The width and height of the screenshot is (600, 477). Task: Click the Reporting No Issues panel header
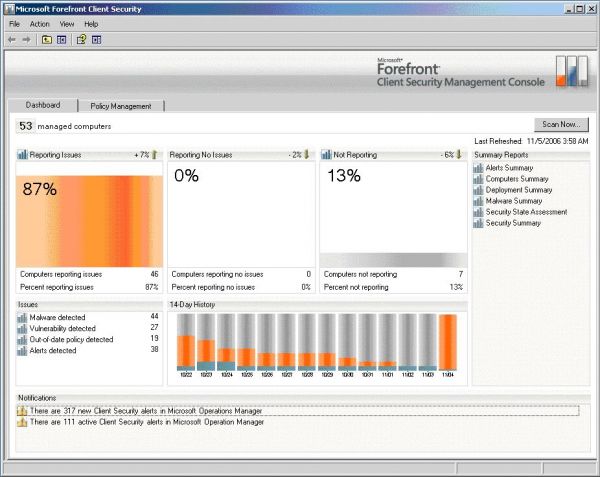pos(241,155)
